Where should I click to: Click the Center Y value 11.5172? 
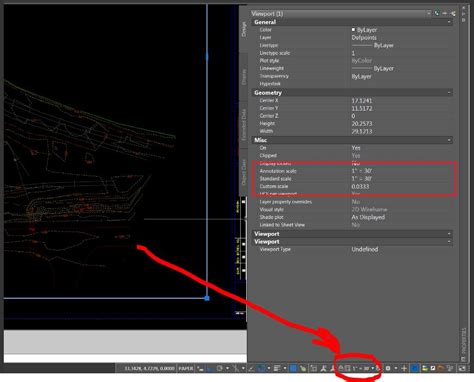pyautogui.click(x=362, y=108)
